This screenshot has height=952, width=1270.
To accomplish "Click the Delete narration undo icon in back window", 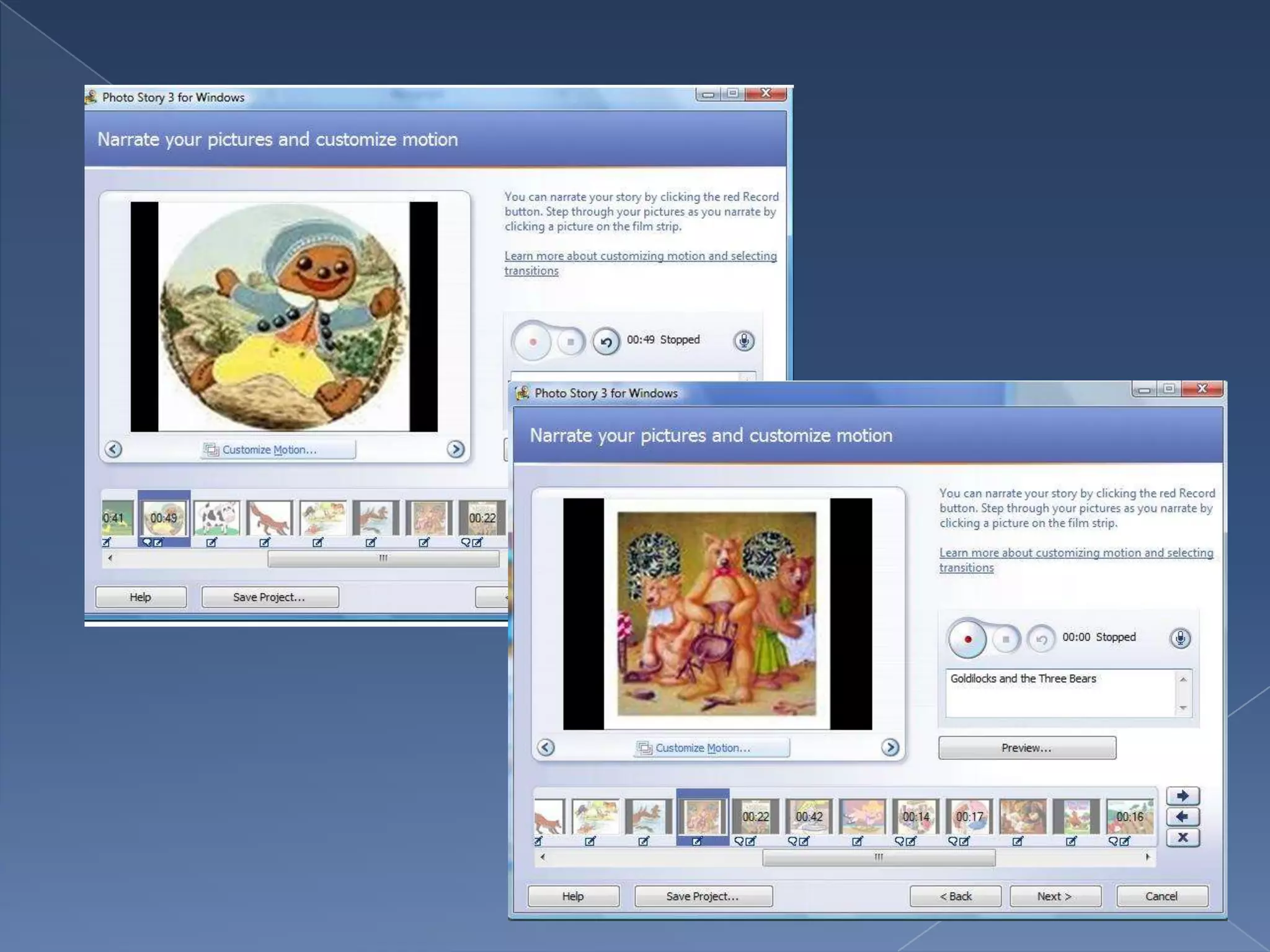I will pos(606,342).
